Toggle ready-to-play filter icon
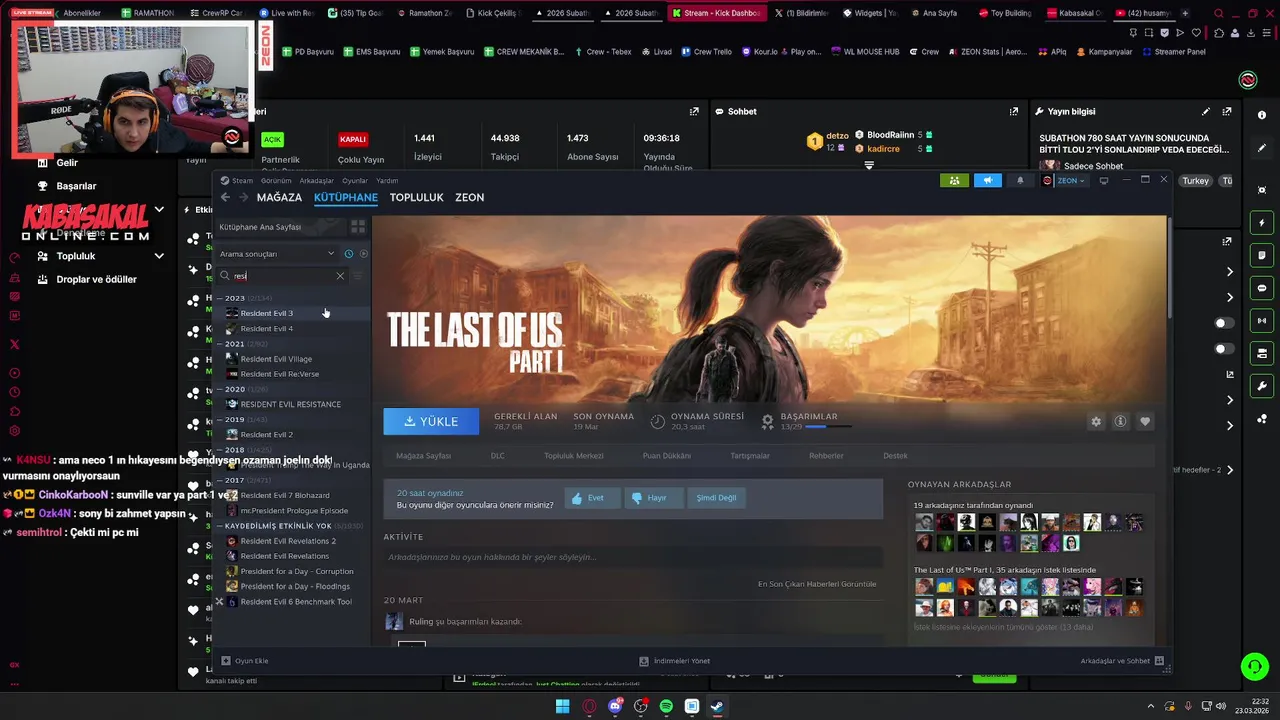1280x720 pixels. click(363, 254)
